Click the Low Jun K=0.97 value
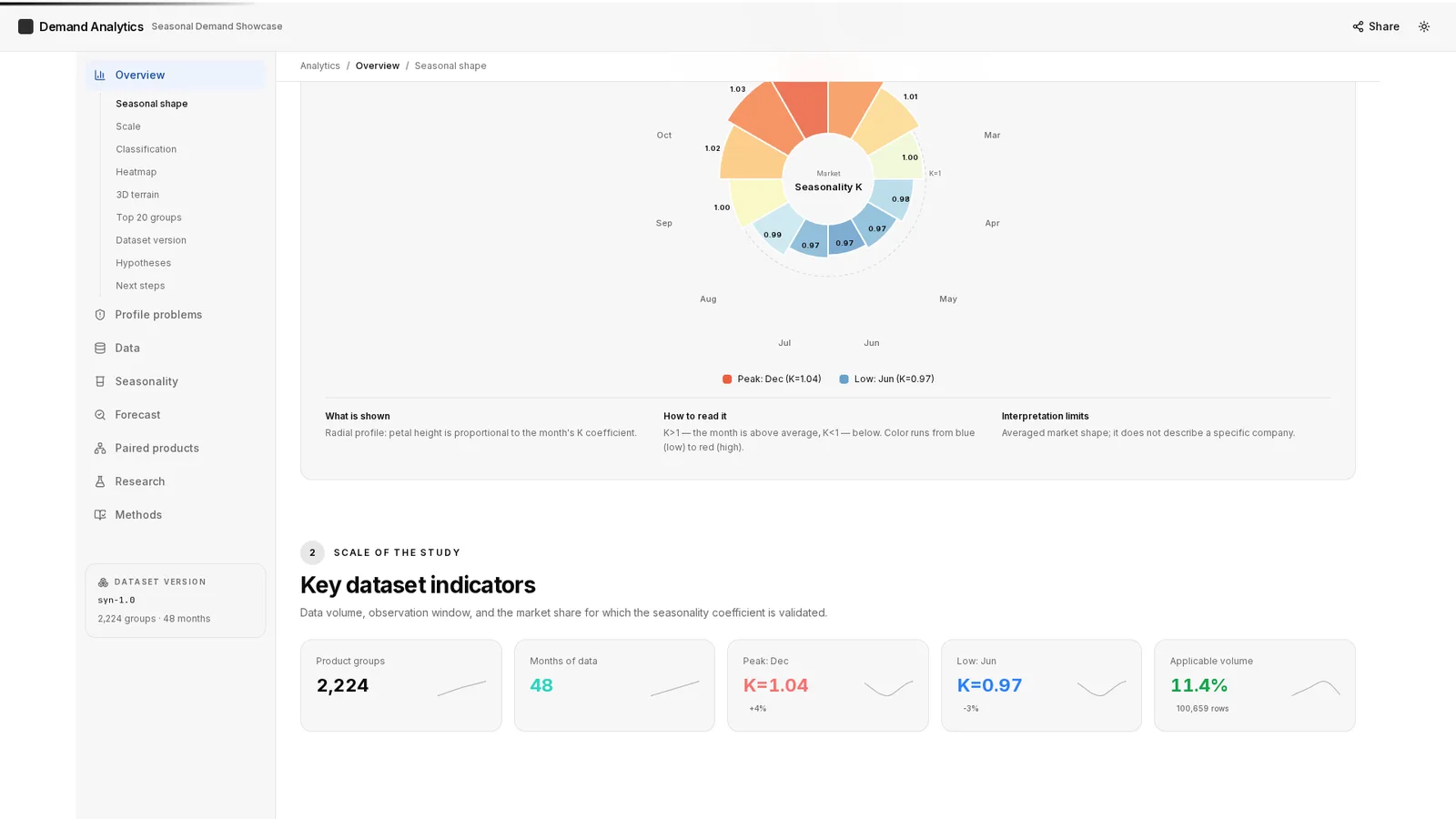 pos(989,685)
